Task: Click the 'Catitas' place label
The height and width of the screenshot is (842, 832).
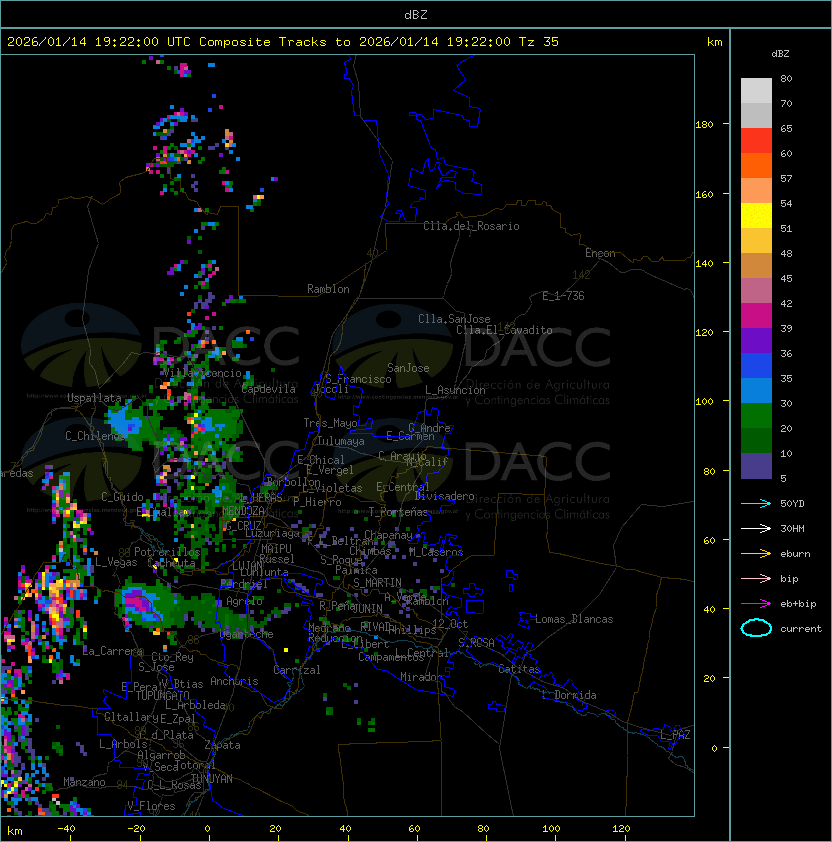Action: [x=519, y=669]
